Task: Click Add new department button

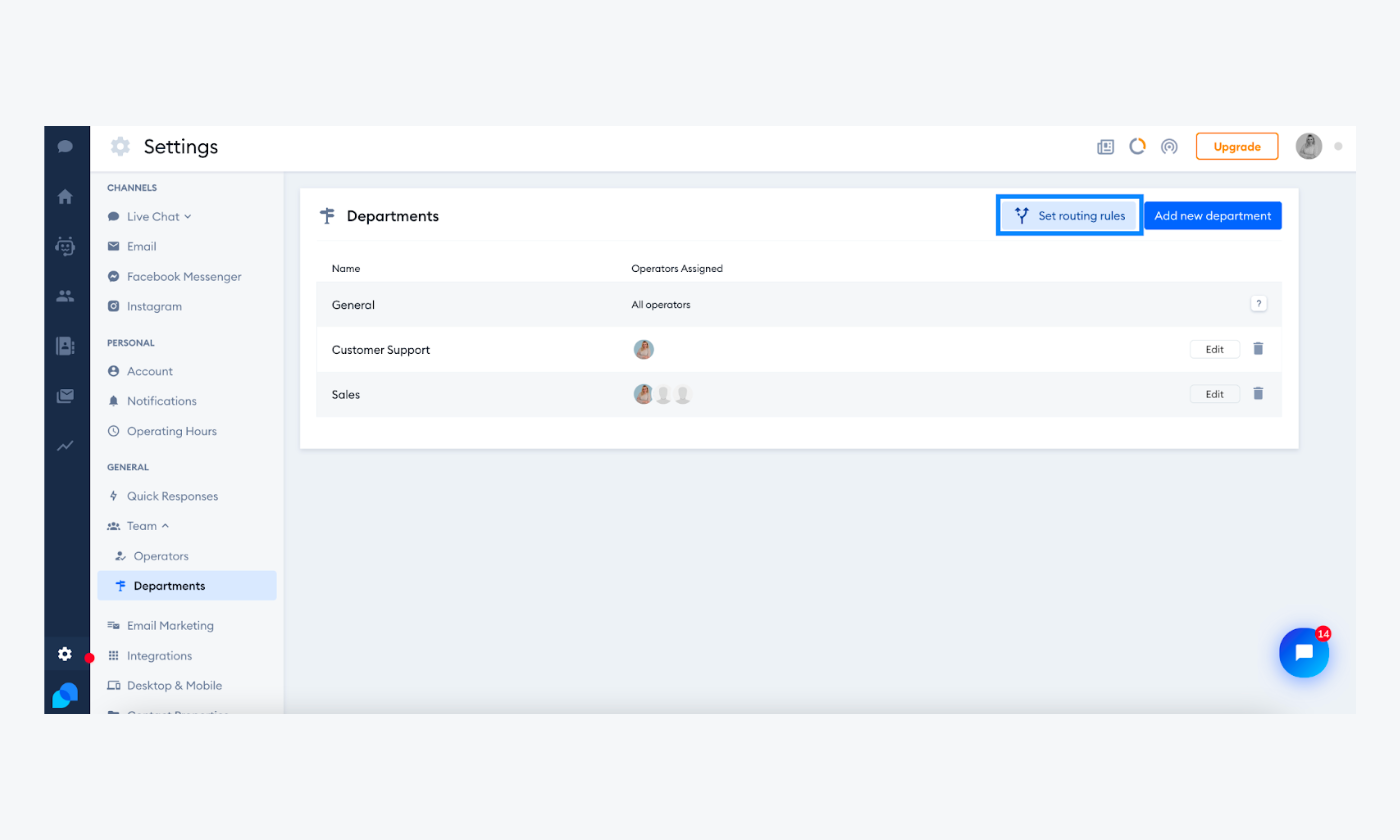Action: click(1213, 215)
